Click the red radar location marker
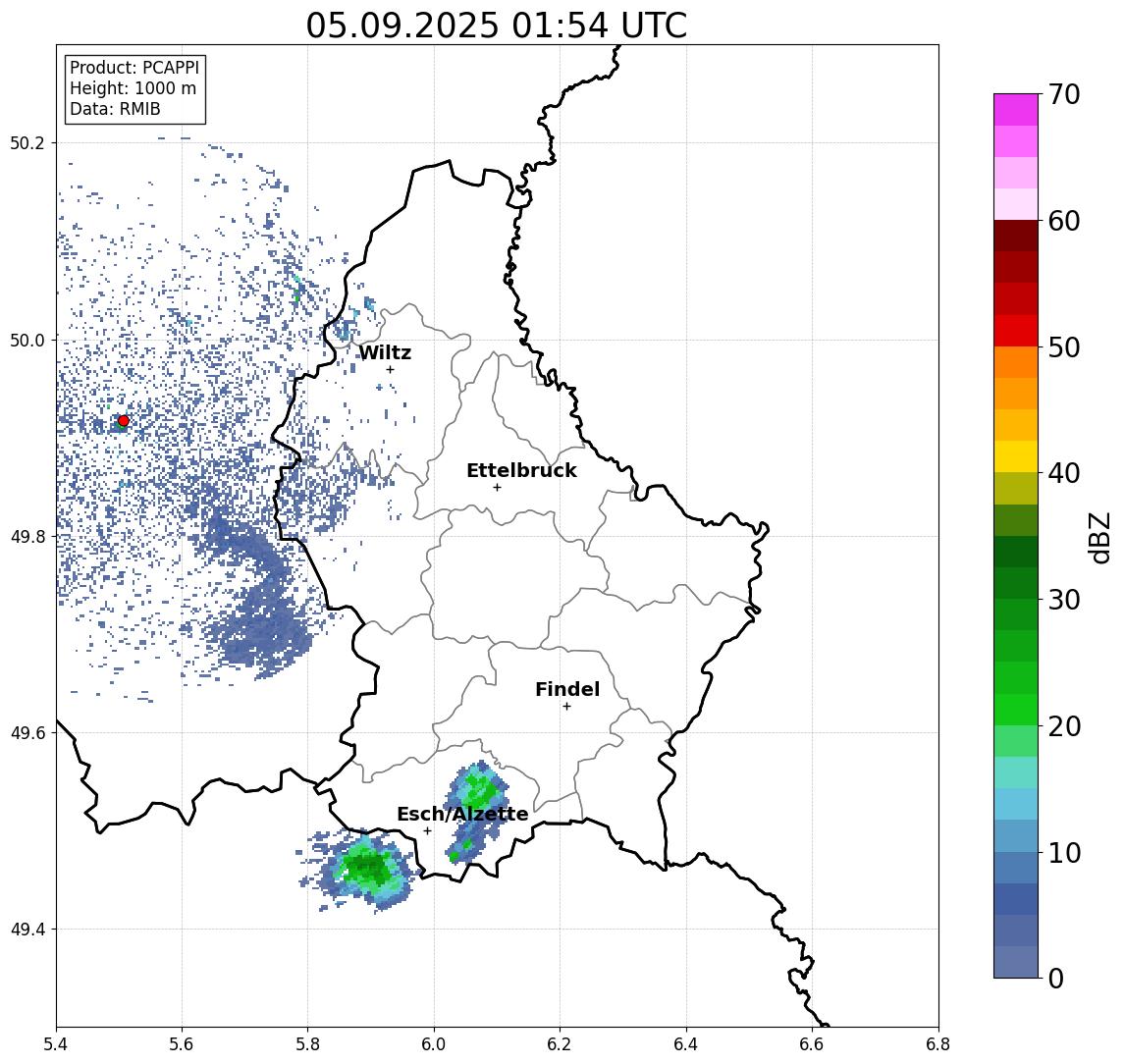The height and width of the screenshot is (1064, 1124). tap(124, 421)
